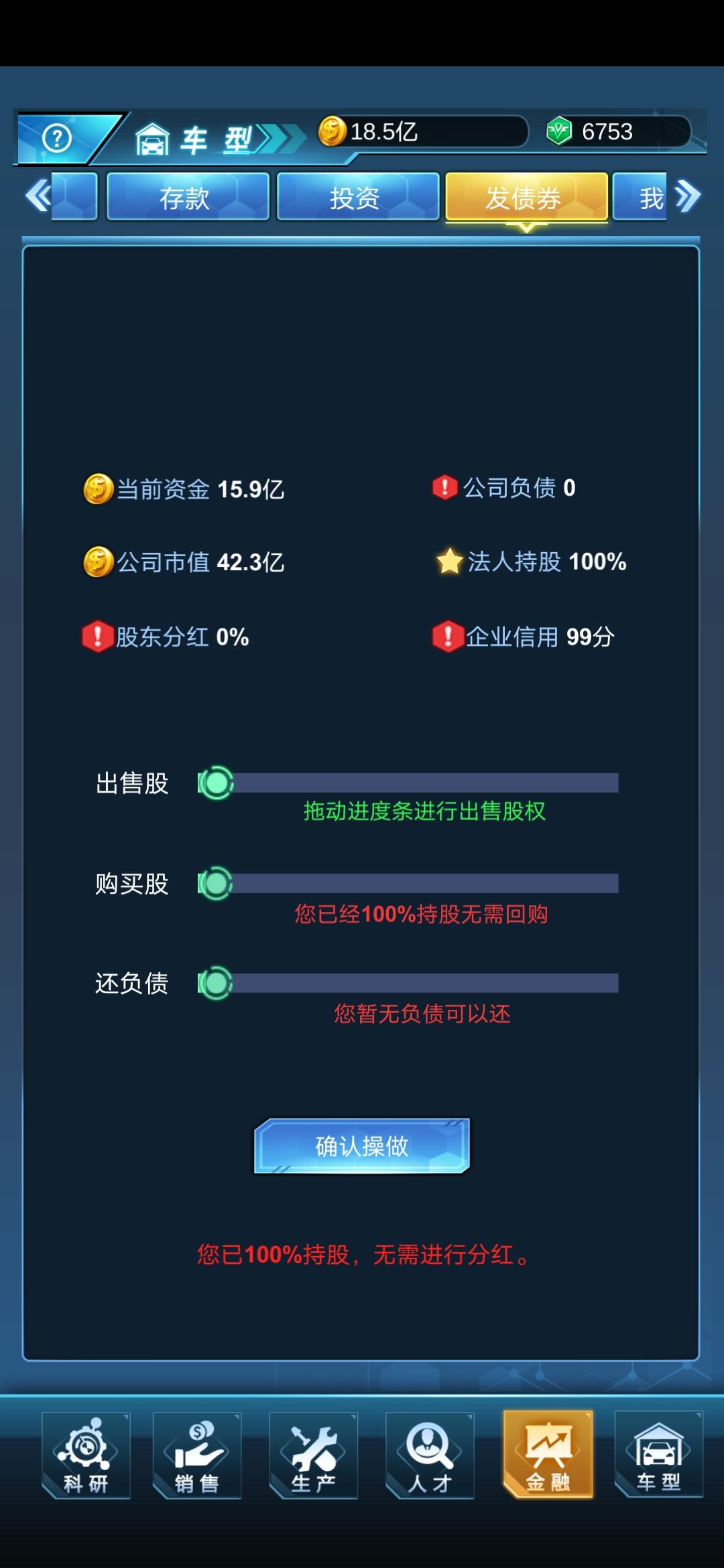Open the partially visible 我 tab
This screenshot has height=1568, width=724.
(x=640, y=196)
